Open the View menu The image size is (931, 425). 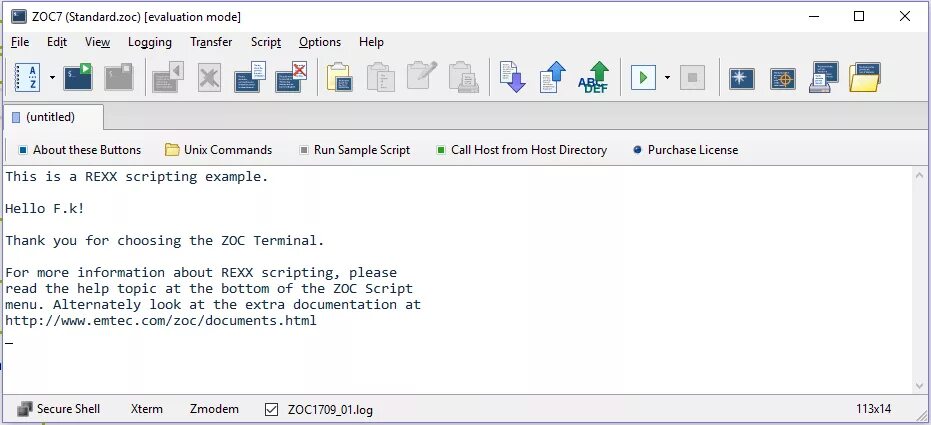(97, 42)
